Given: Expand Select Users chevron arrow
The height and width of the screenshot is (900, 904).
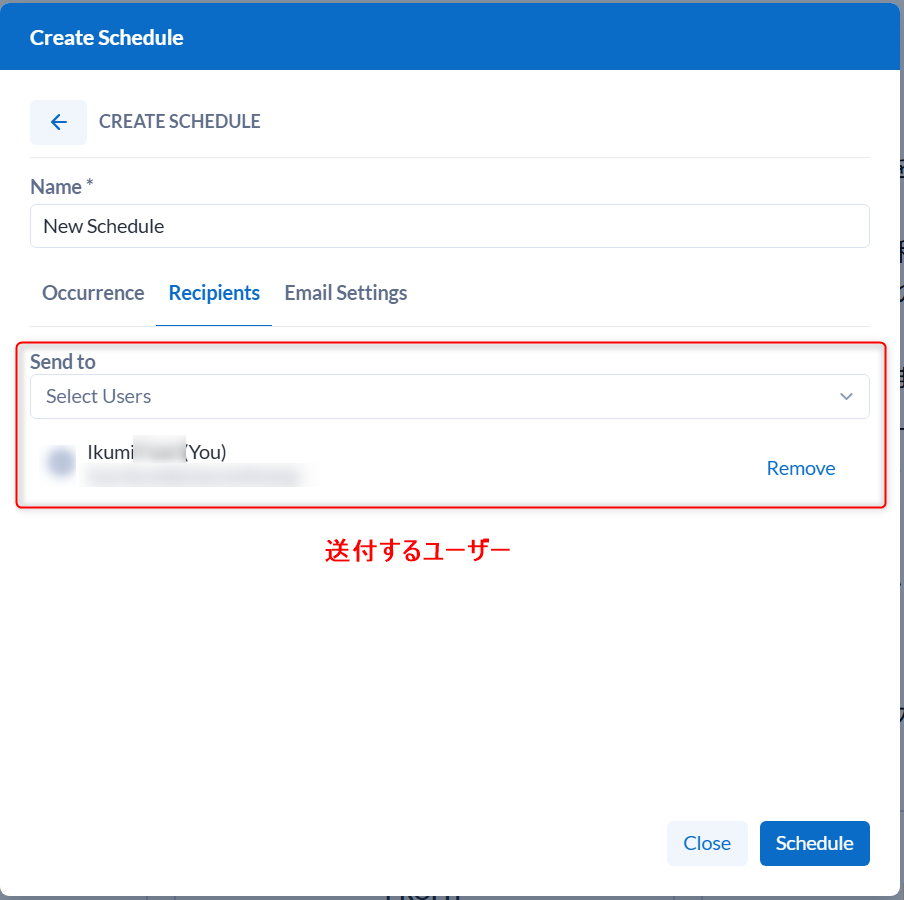Looking at the screenshot, I should pos(846,397).
